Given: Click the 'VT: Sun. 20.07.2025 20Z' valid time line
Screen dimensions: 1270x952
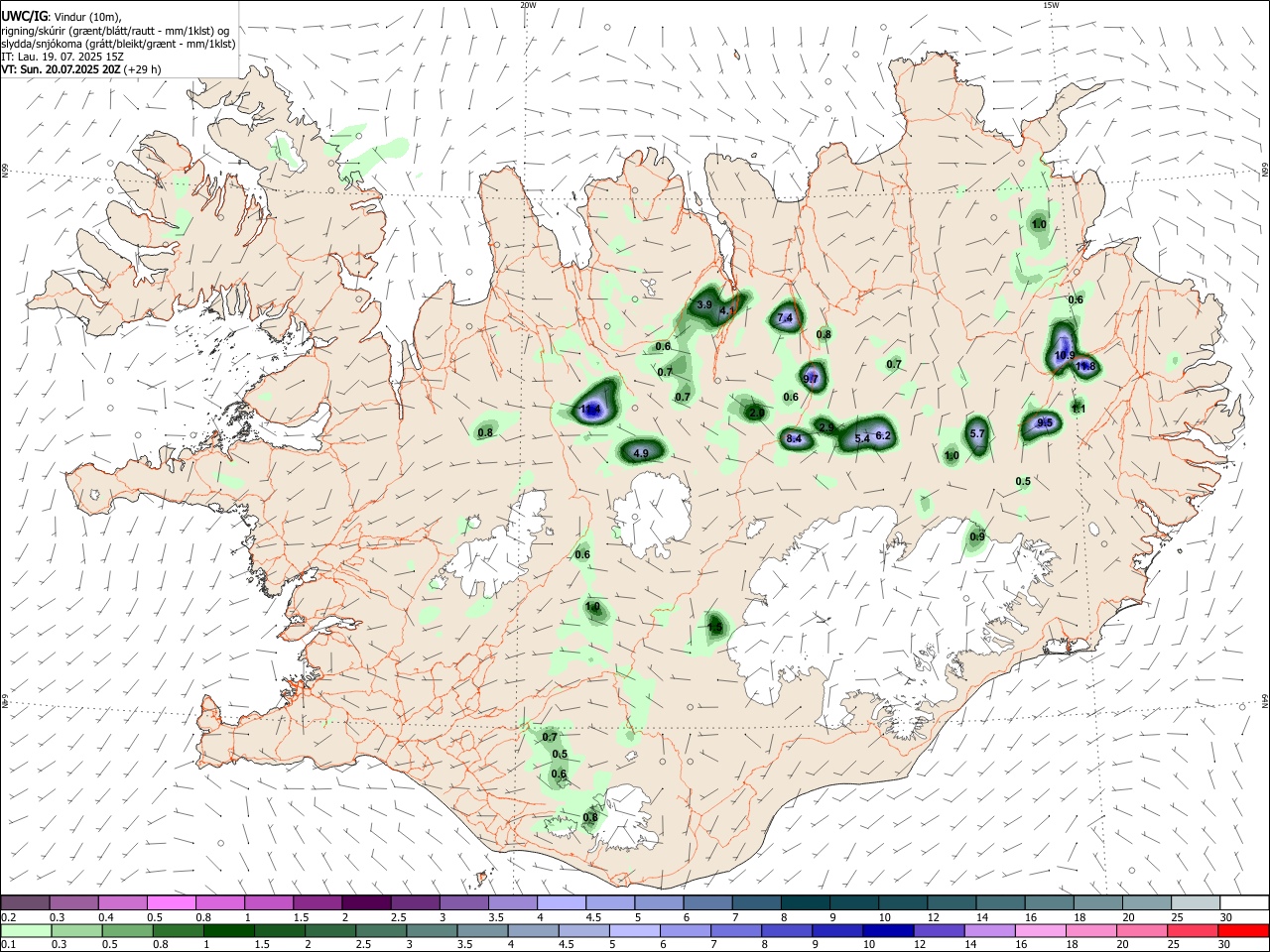Looking at the screenshot, I should (x=81, y=69).
